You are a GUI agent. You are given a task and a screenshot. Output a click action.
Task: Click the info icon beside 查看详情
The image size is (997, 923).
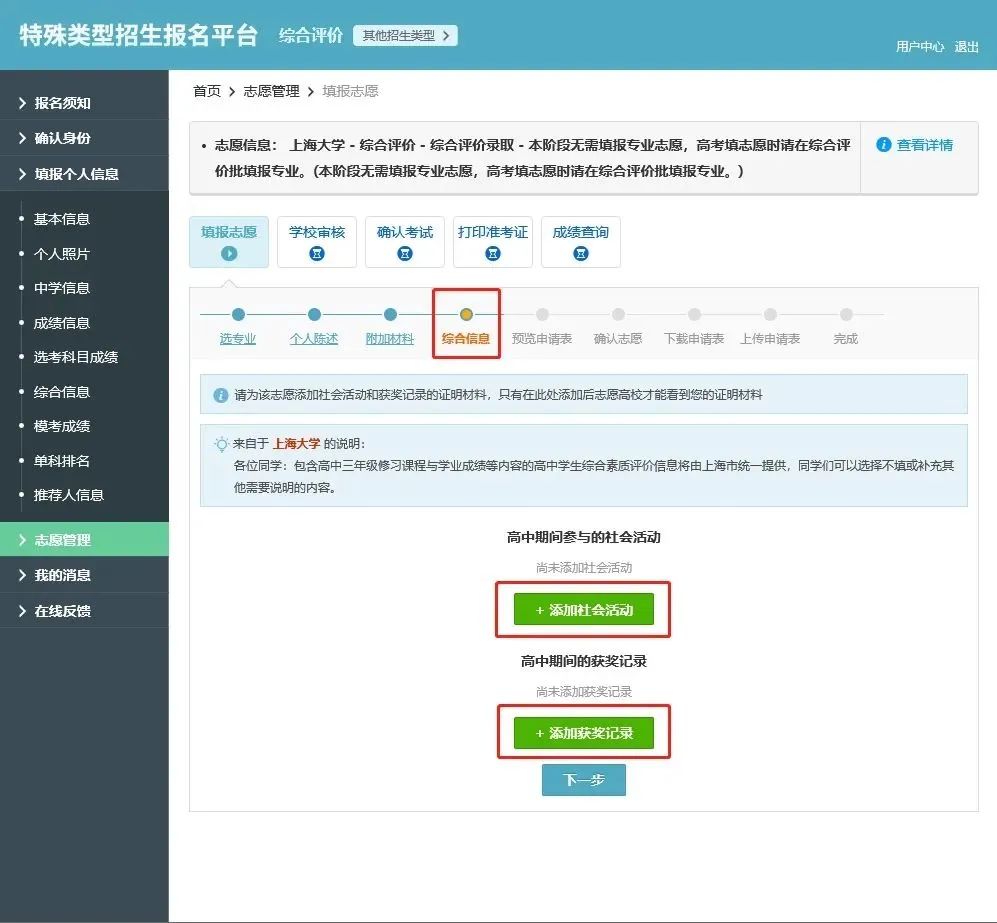tap(883, 145)
